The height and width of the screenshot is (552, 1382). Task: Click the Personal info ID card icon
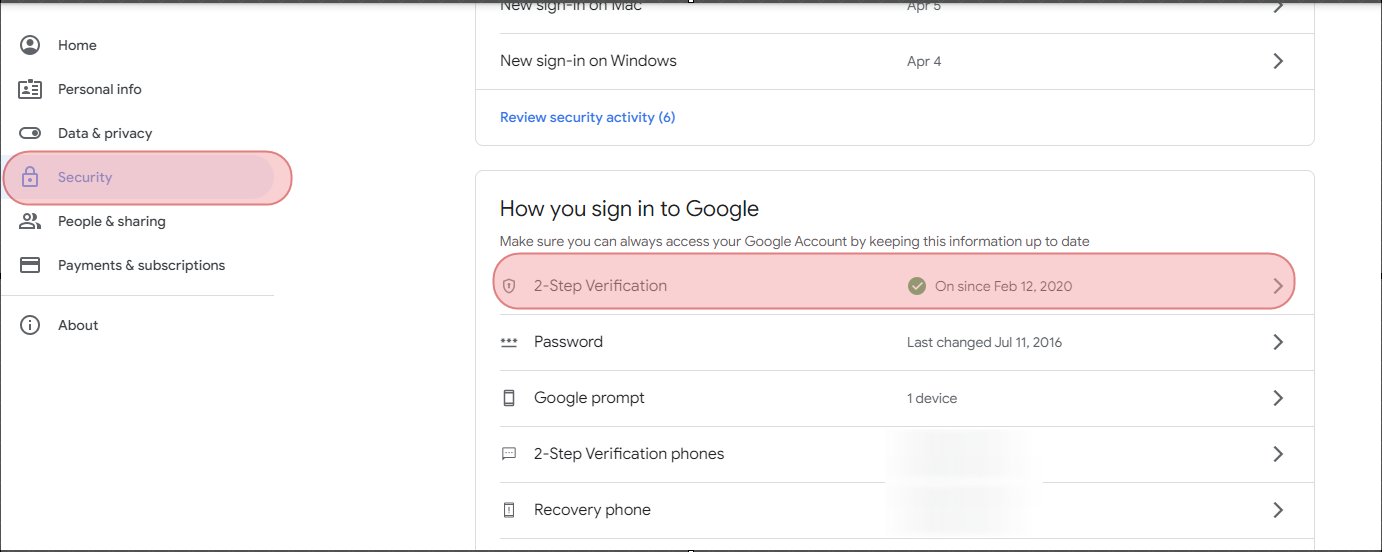[30, 89]
